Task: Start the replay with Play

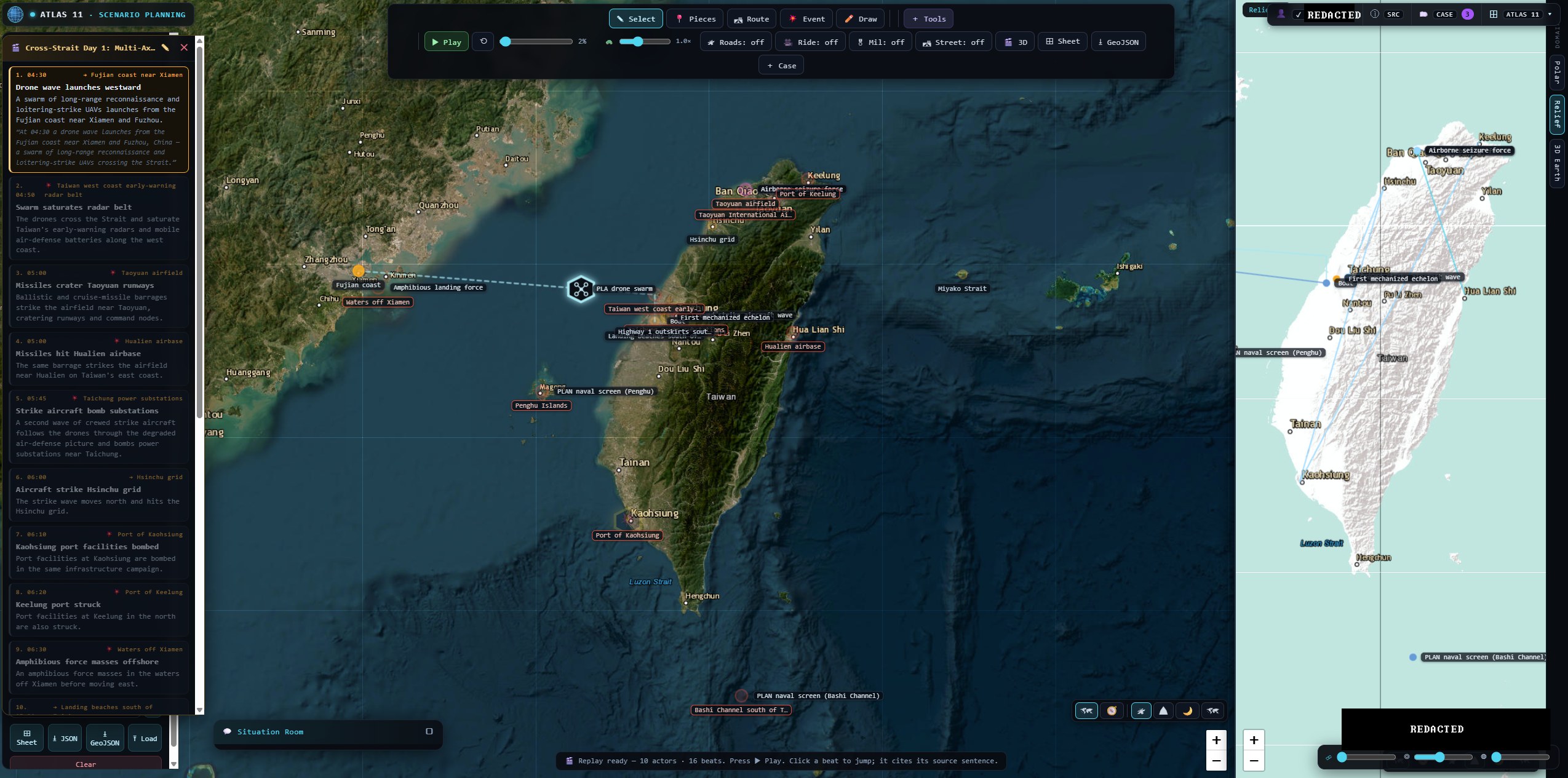Action: point(446,42)
